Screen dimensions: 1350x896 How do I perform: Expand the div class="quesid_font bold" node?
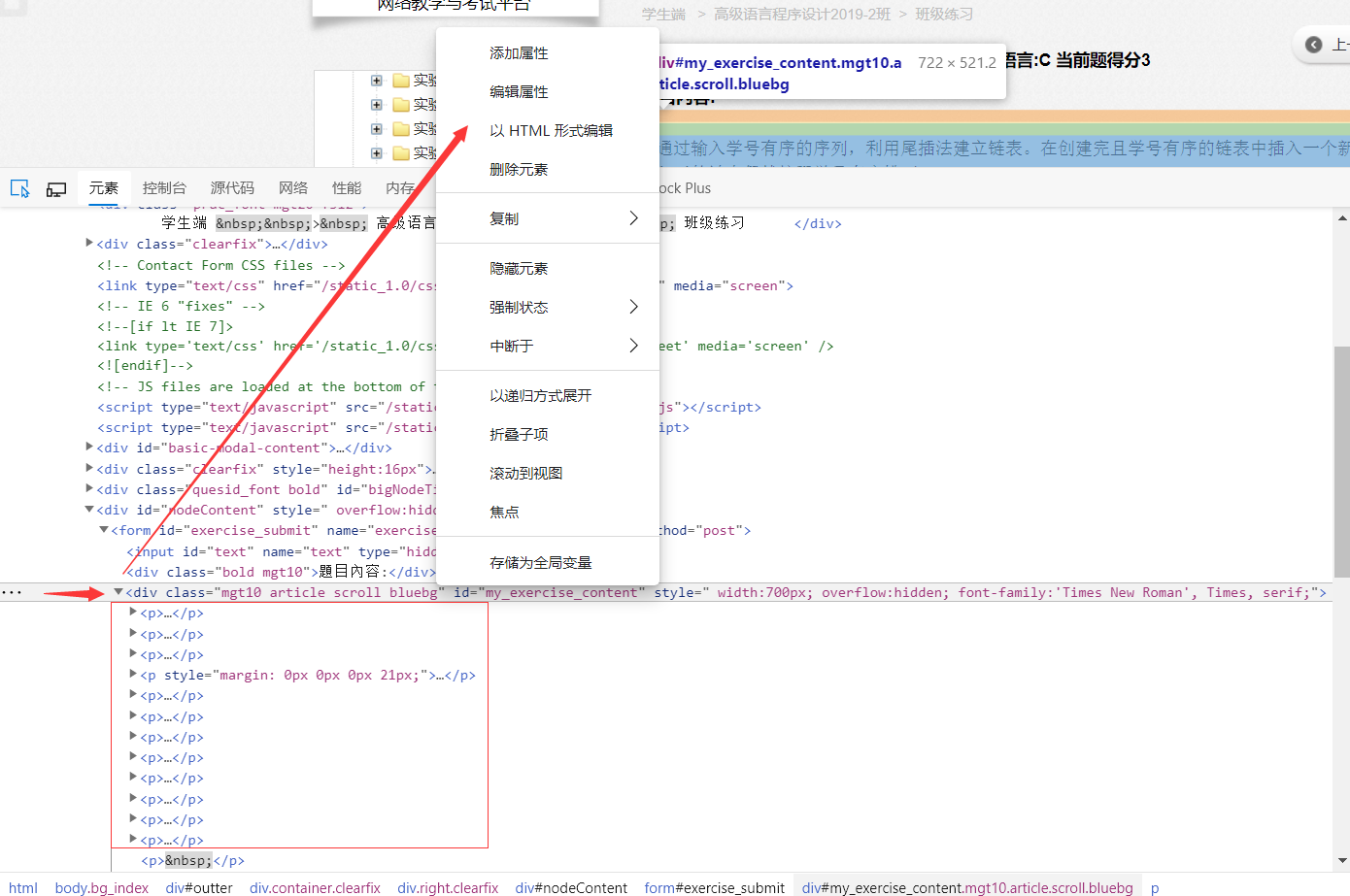pyautogui.click(x=89, y=489)
